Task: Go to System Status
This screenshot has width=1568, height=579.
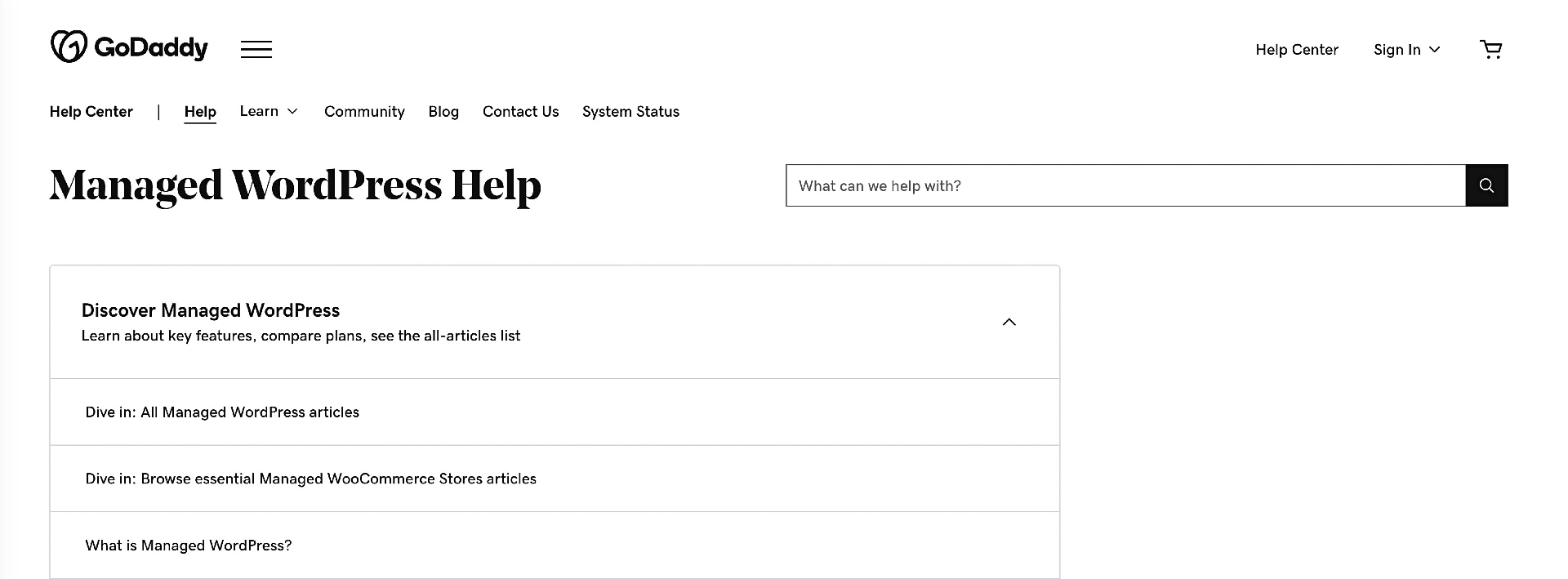Action: [x=630, y=112]
